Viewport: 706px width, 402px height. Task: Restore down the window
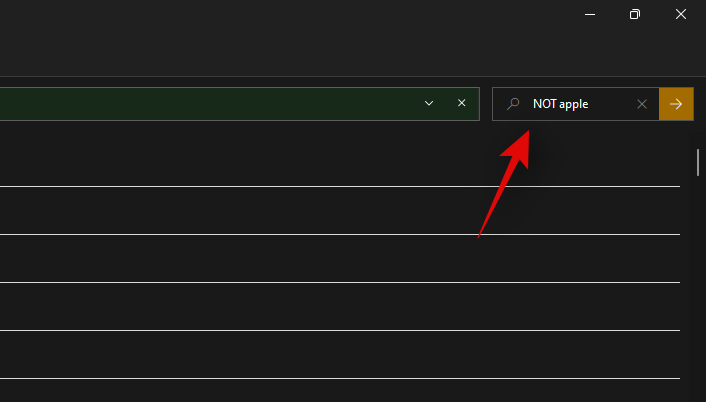634,14
